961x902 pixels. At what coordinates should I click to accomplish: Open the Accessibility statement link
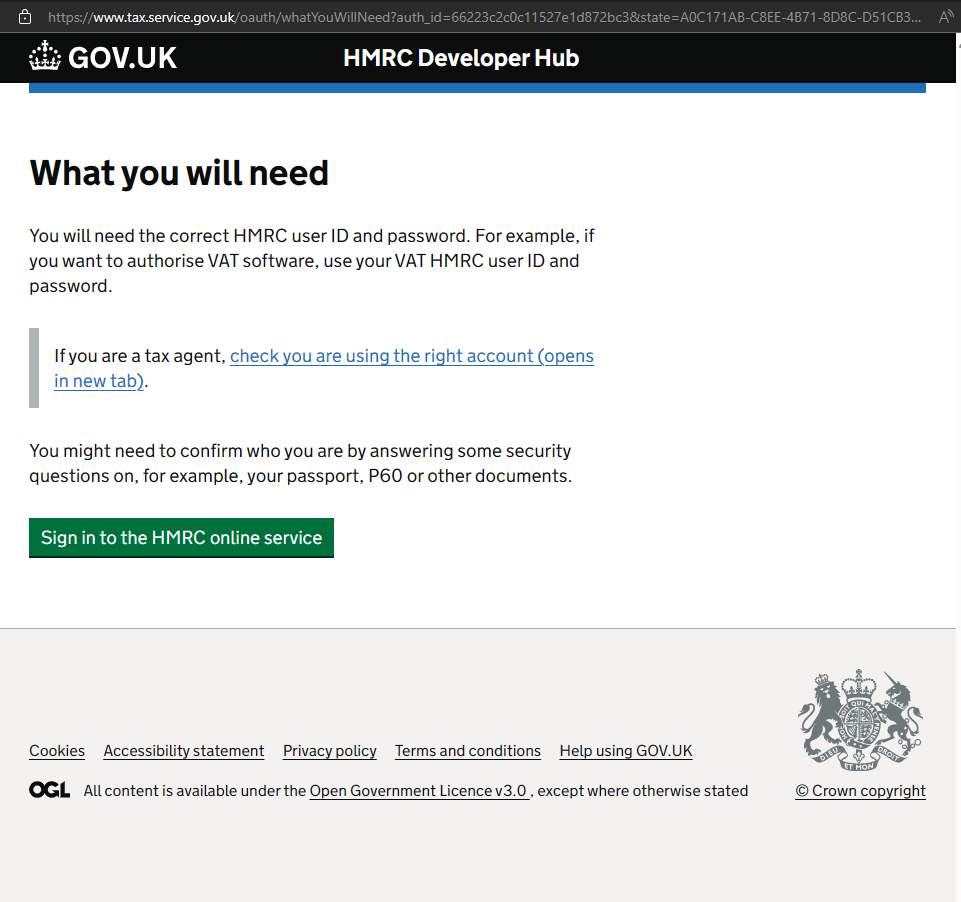(x=184, y=751)
